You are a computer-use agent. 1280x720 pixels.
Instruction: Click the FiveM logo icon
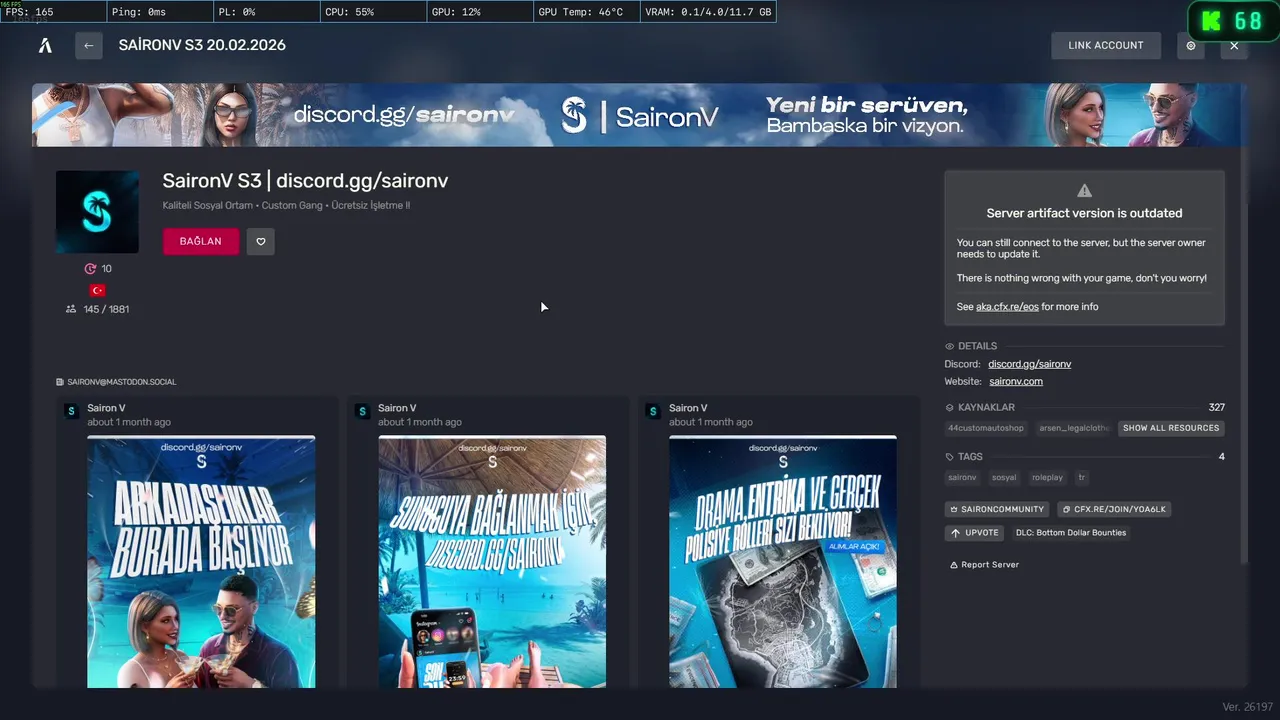click(45, 45)
